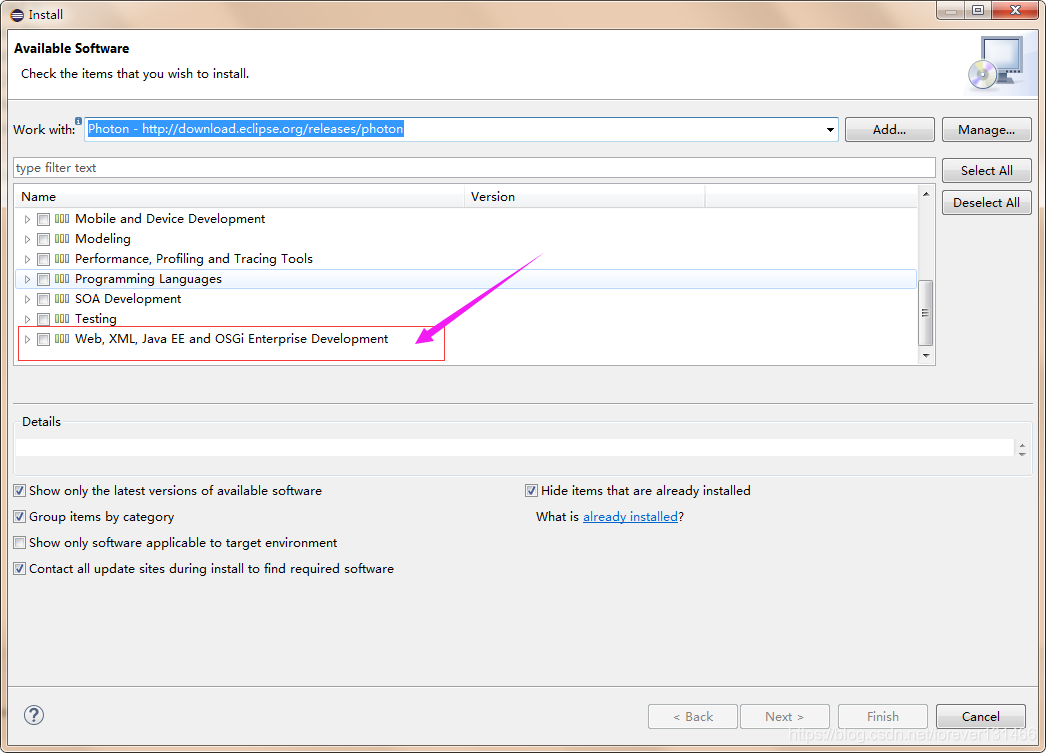Click the software list scroll down arrow

(926, 356)
